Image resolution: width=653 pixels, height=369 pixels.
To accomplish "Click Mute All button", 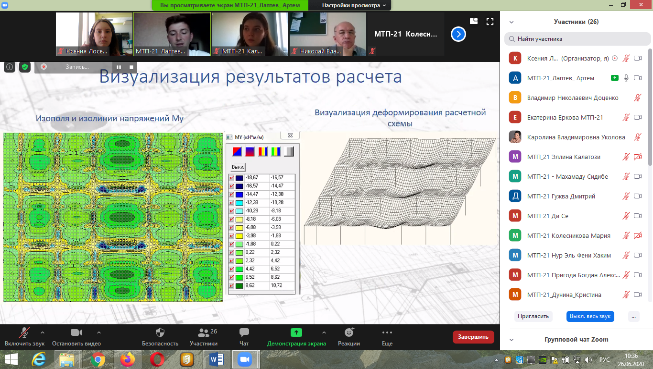I will pyautogui.click(x=590, y=316).
